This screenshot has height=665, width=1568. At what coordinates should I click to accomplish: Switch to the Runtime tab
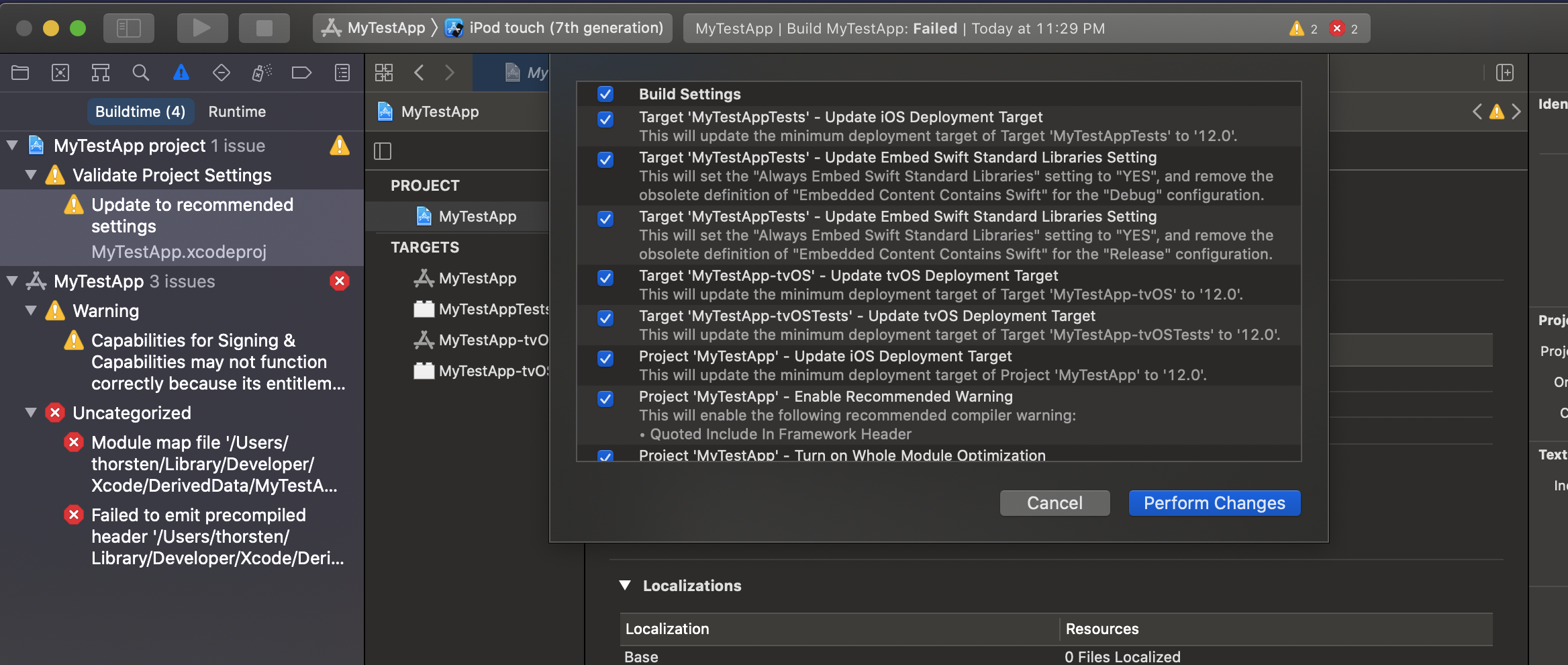pos(236,112)
